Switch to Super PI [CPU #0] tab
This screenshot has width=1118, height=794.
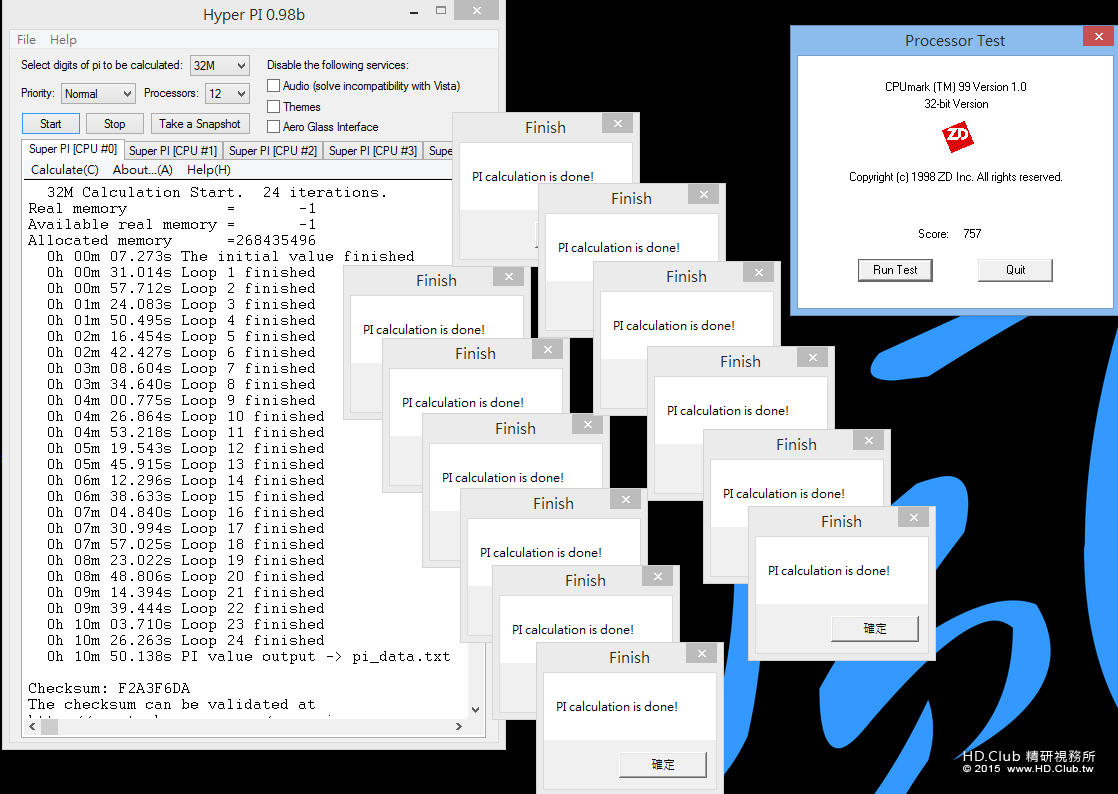[x=73, y=149]
